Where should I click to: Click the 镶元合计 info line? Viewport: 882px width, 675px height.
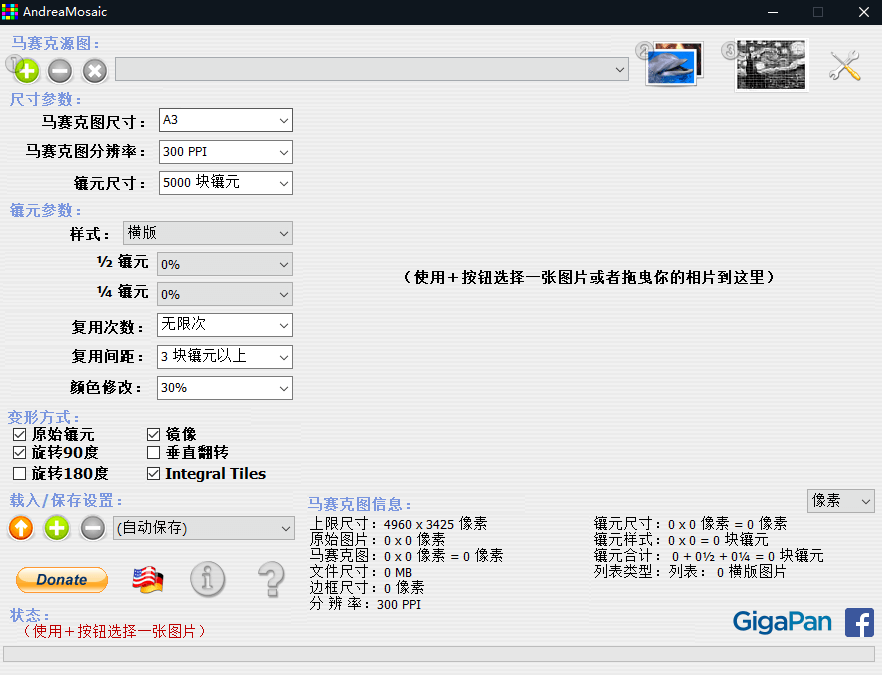pos(708,556)
